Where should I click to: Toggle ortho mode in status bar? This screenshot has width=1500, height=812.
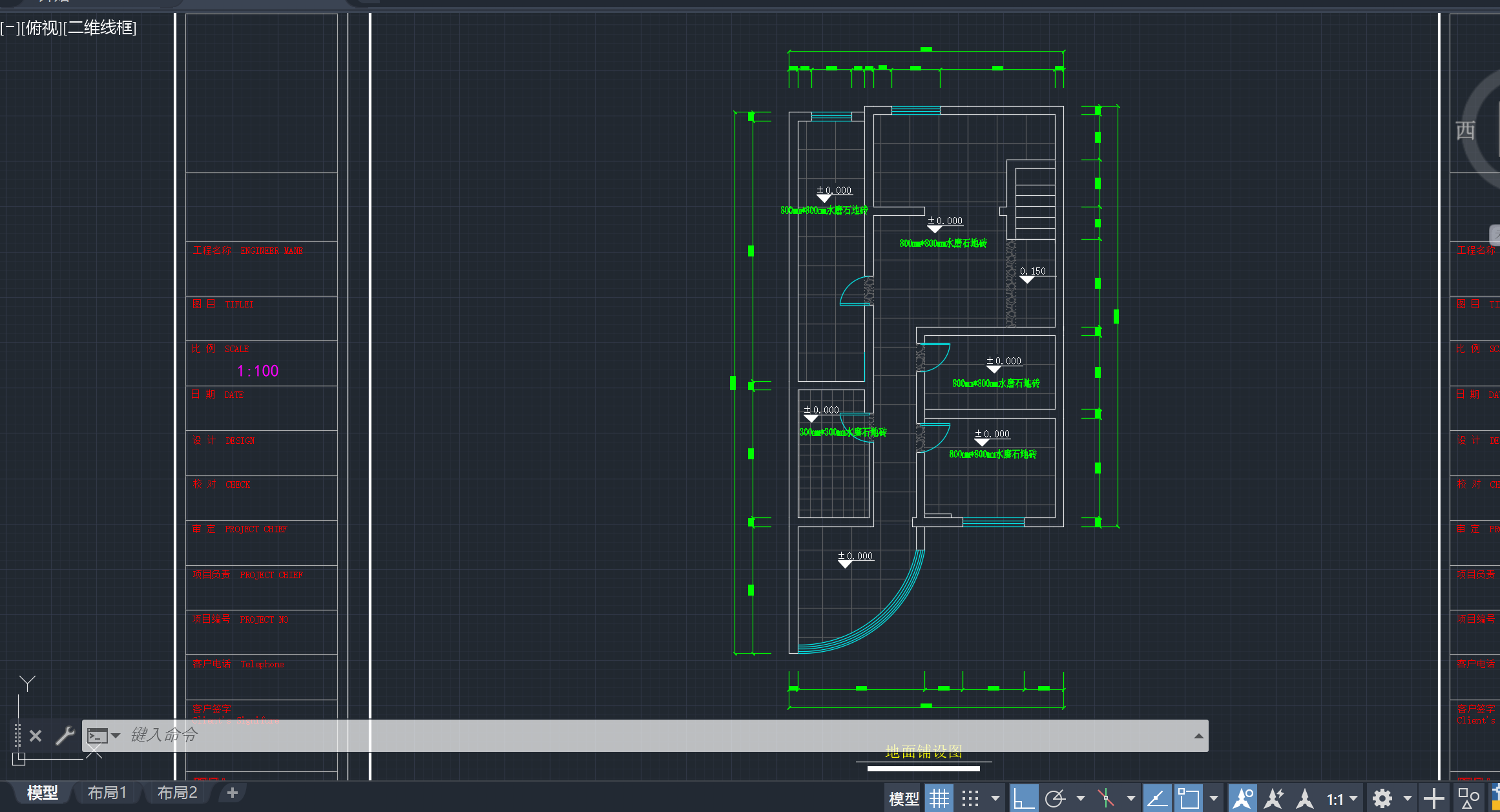pos(1024,799)
